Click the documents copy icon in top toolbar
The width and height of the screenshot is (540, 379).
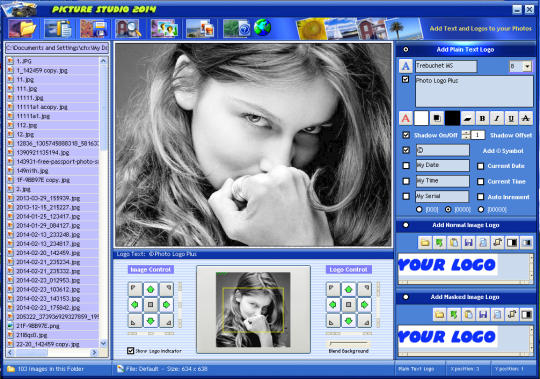pos(59,28)
